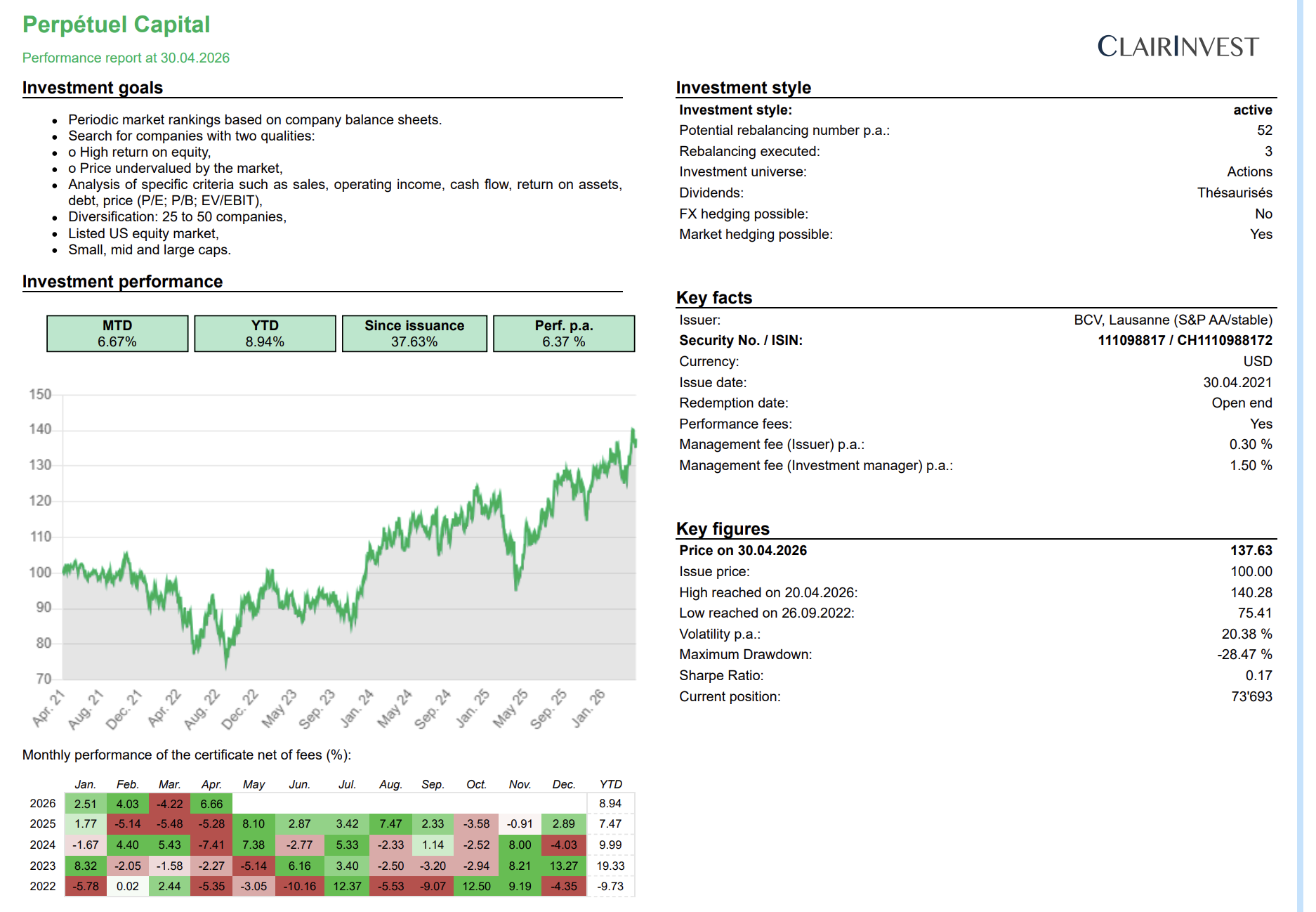1316x912 pixels.
Task: Click the Maximum Drawdown value -28.47 %
Action: click(1244, 655)
